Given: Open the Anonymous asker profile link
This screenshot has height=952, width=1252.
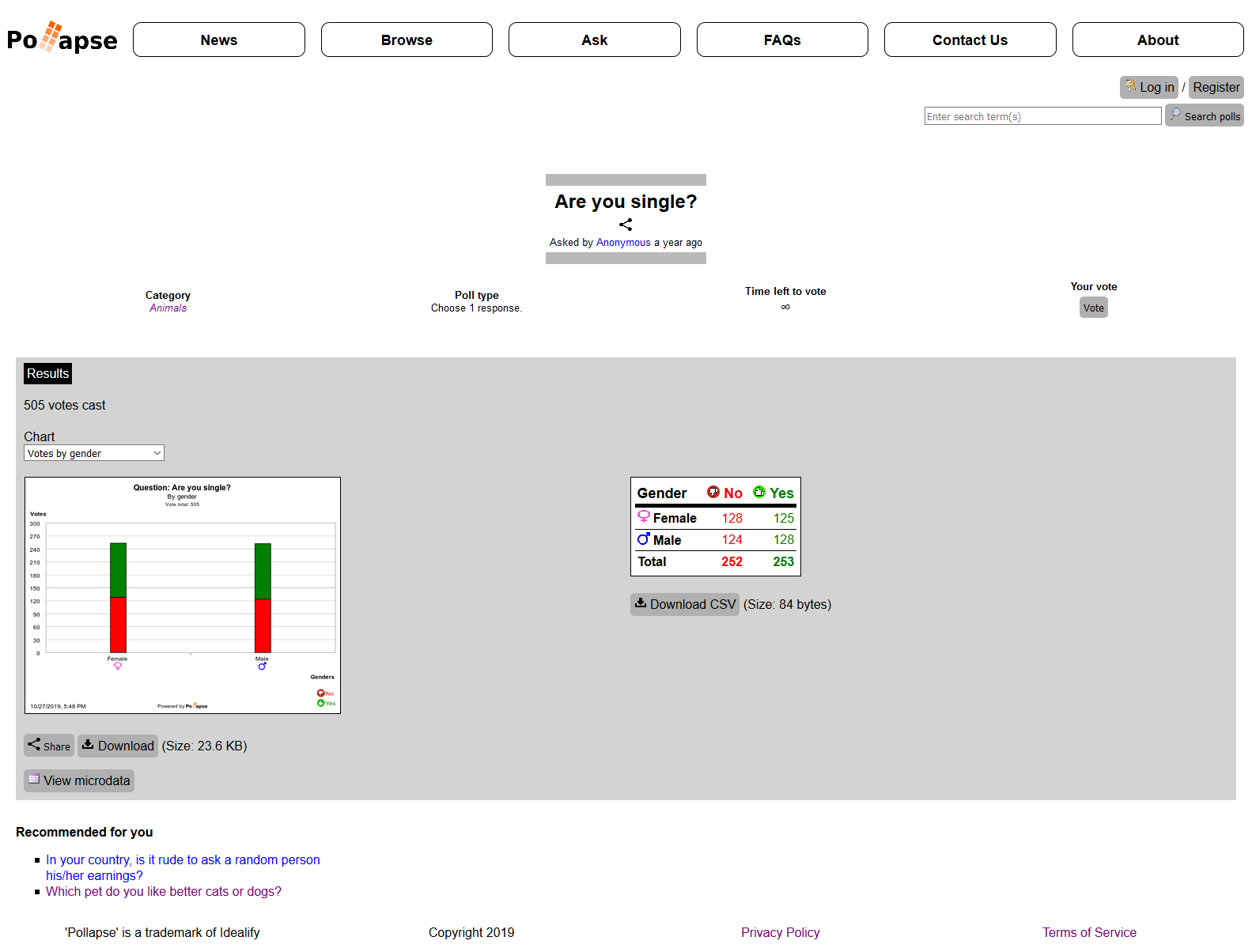Looking at the screenshot, I should point(623,243).
